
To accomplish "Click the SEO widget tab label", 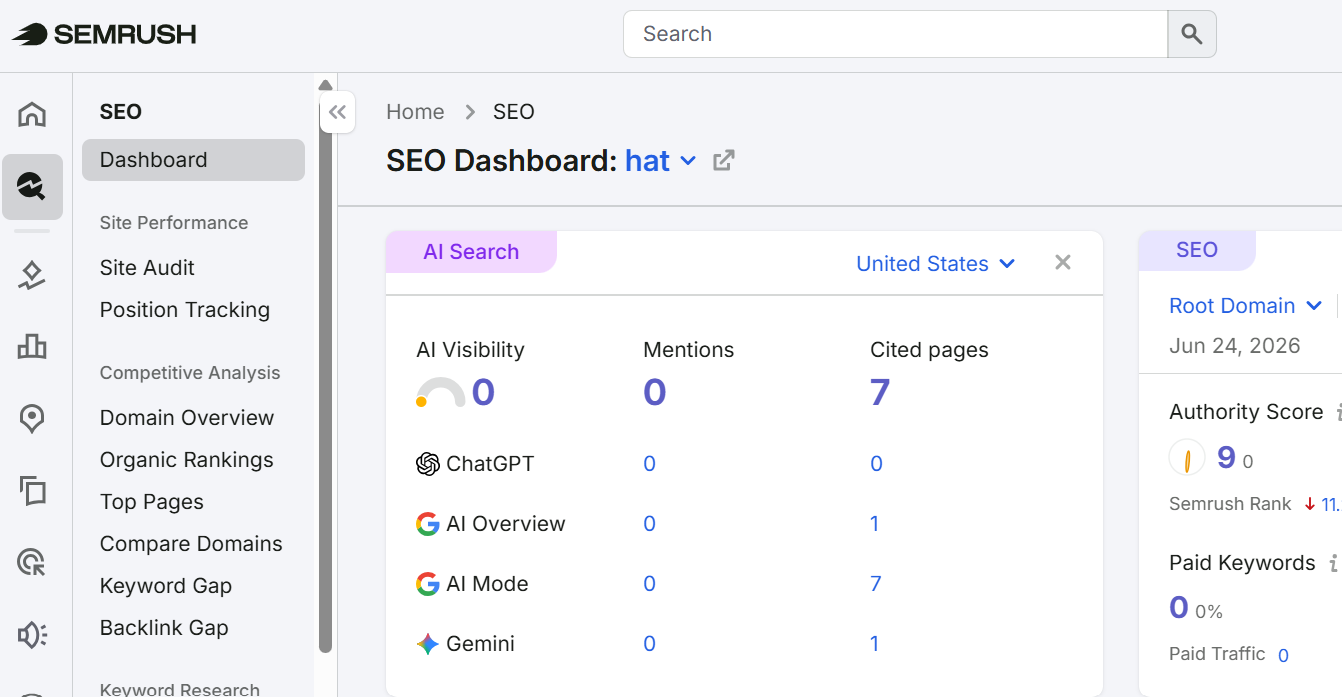I will [x=1197, y=250].
